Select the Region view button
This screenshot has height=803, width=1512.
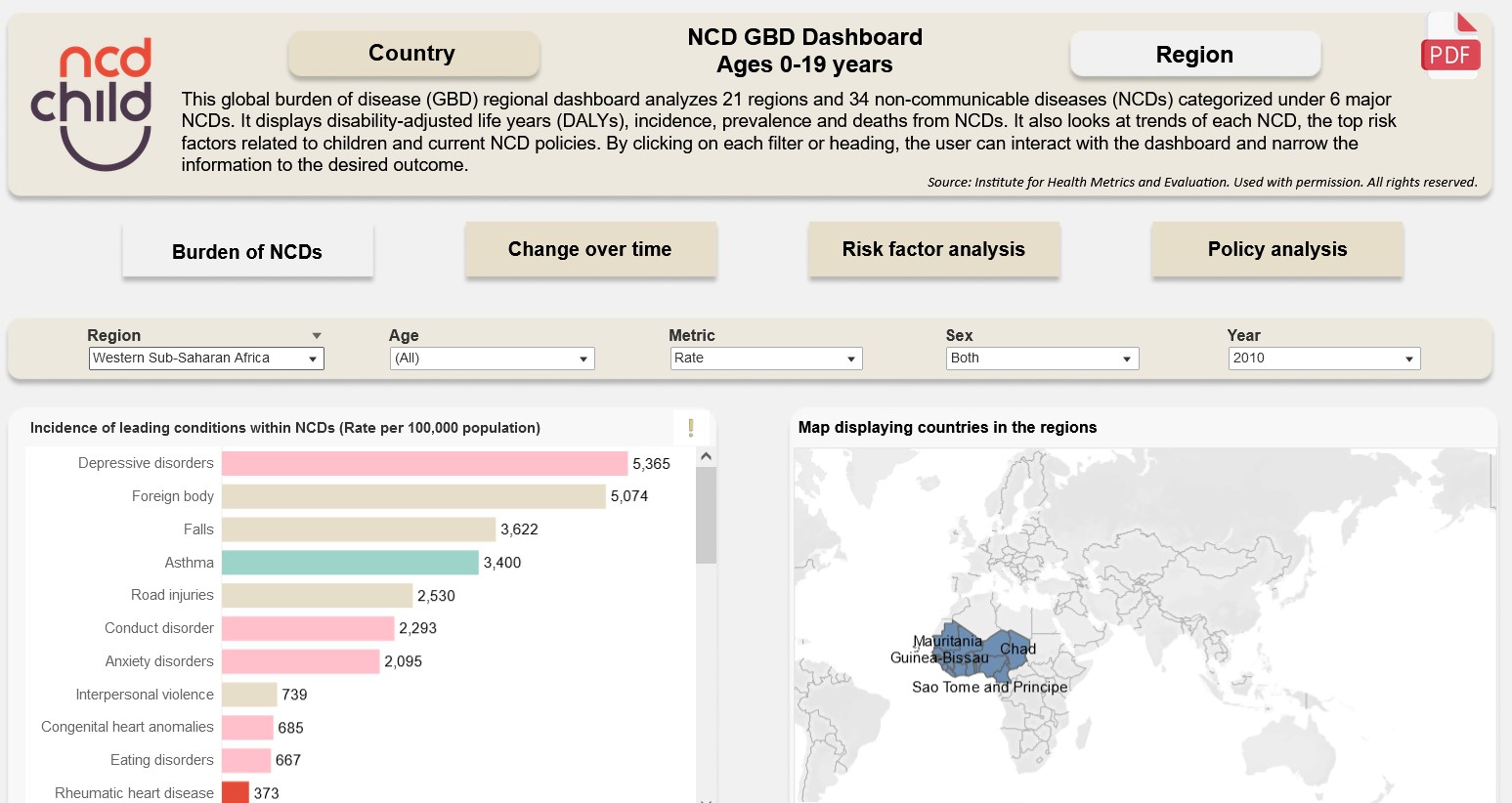(x=1194, y=55)
